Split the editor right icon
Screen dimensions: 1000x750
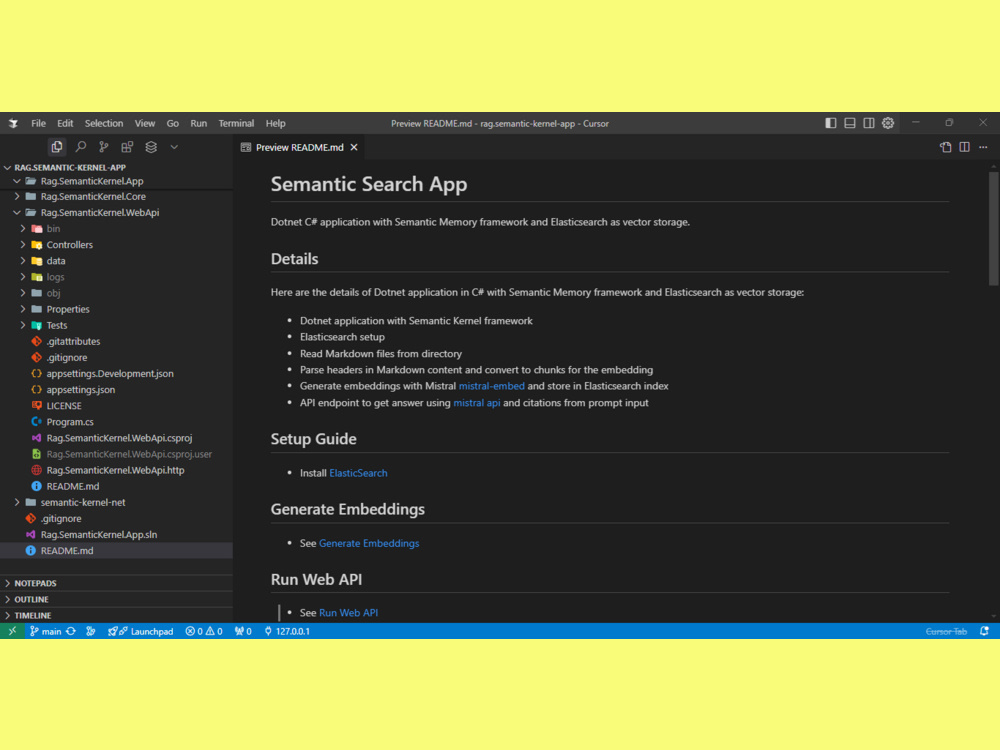[964, 147]
